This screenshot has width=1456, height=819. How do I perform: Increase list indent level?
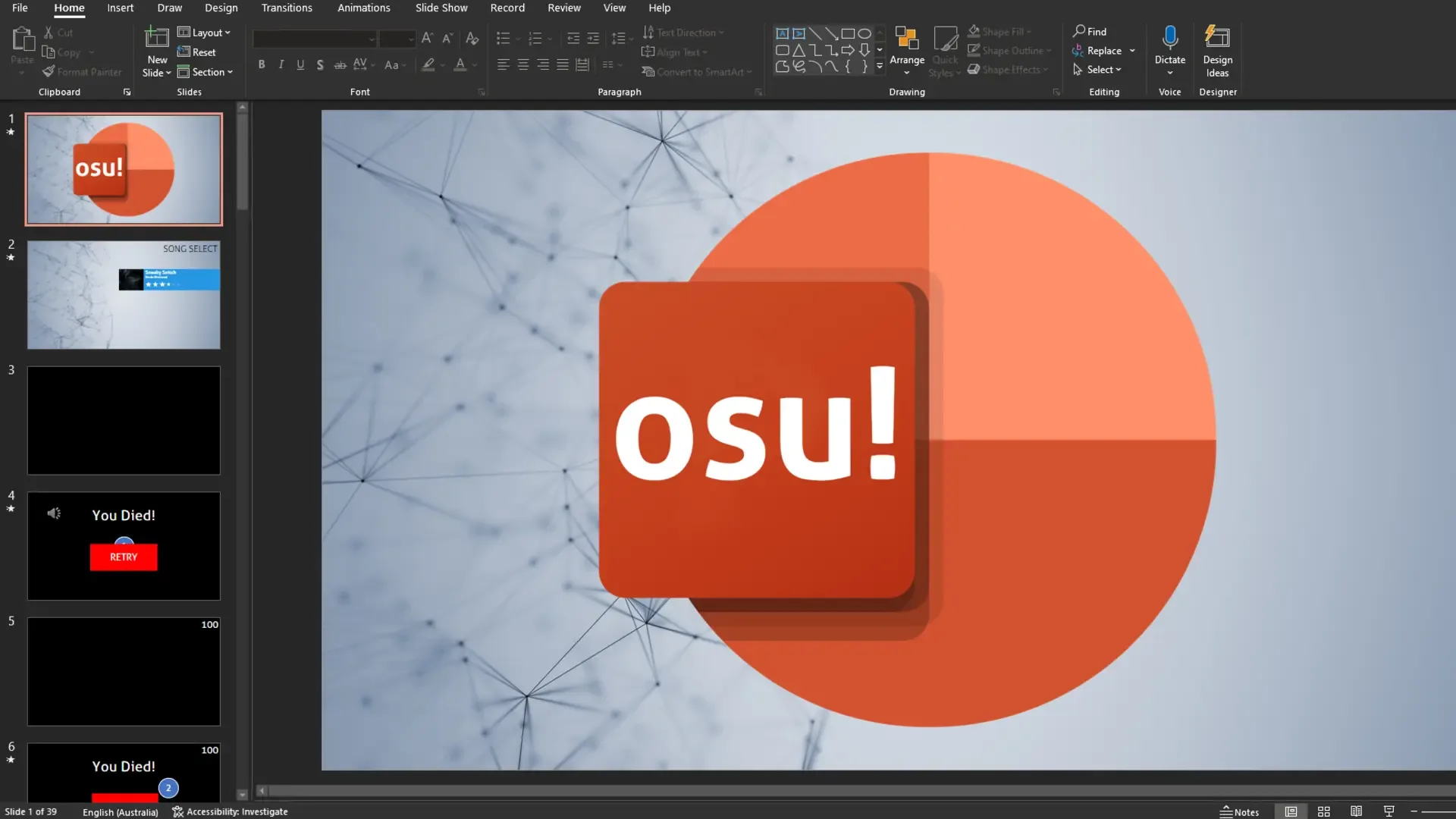click(x=593, y=38)
